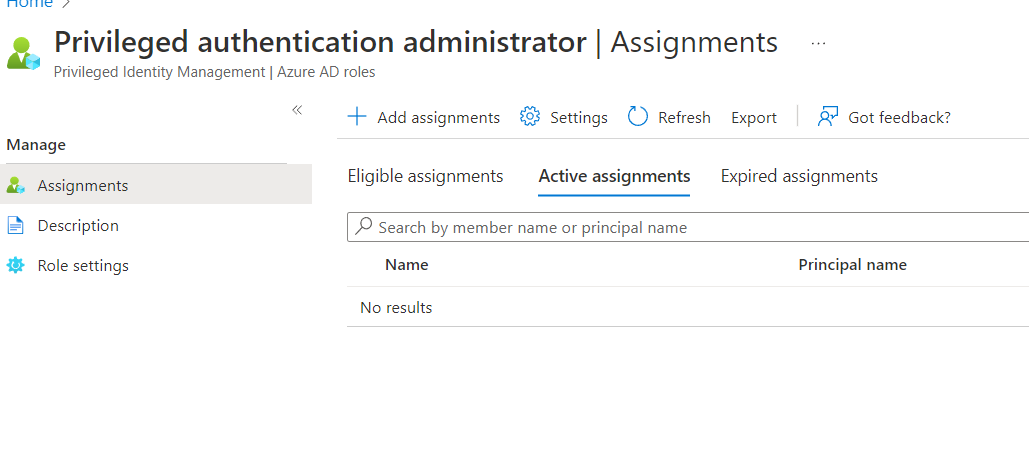Open the Expired assignments tab

[799, 176]
